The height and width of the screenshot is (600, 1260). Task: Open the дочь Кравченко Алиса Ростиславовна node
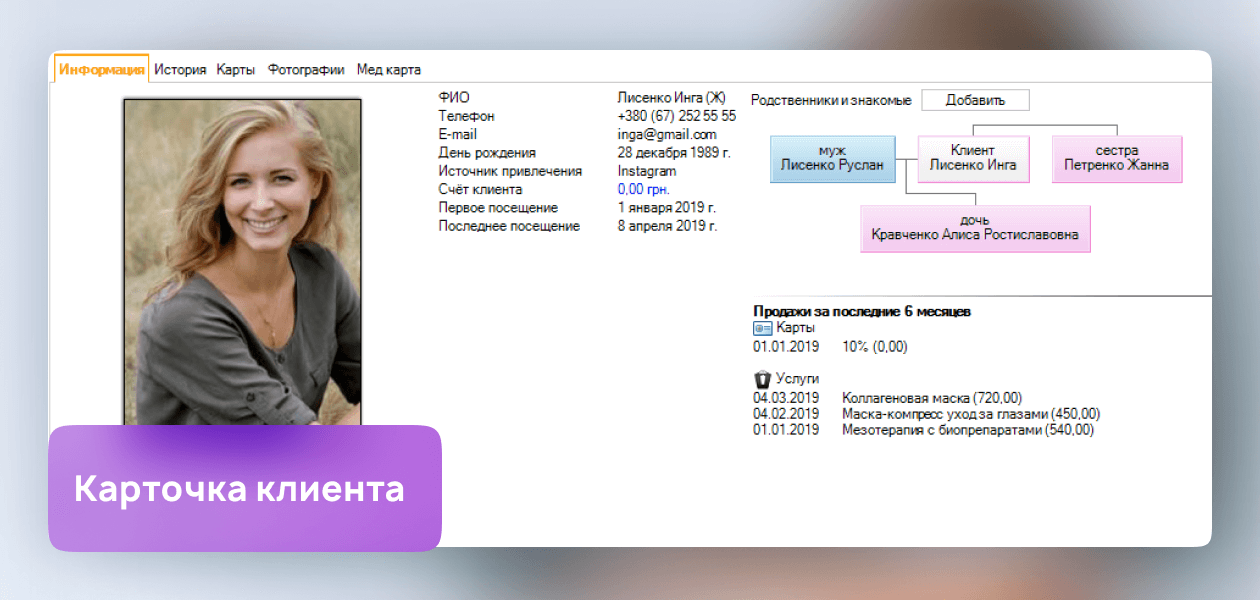point(974,228)
